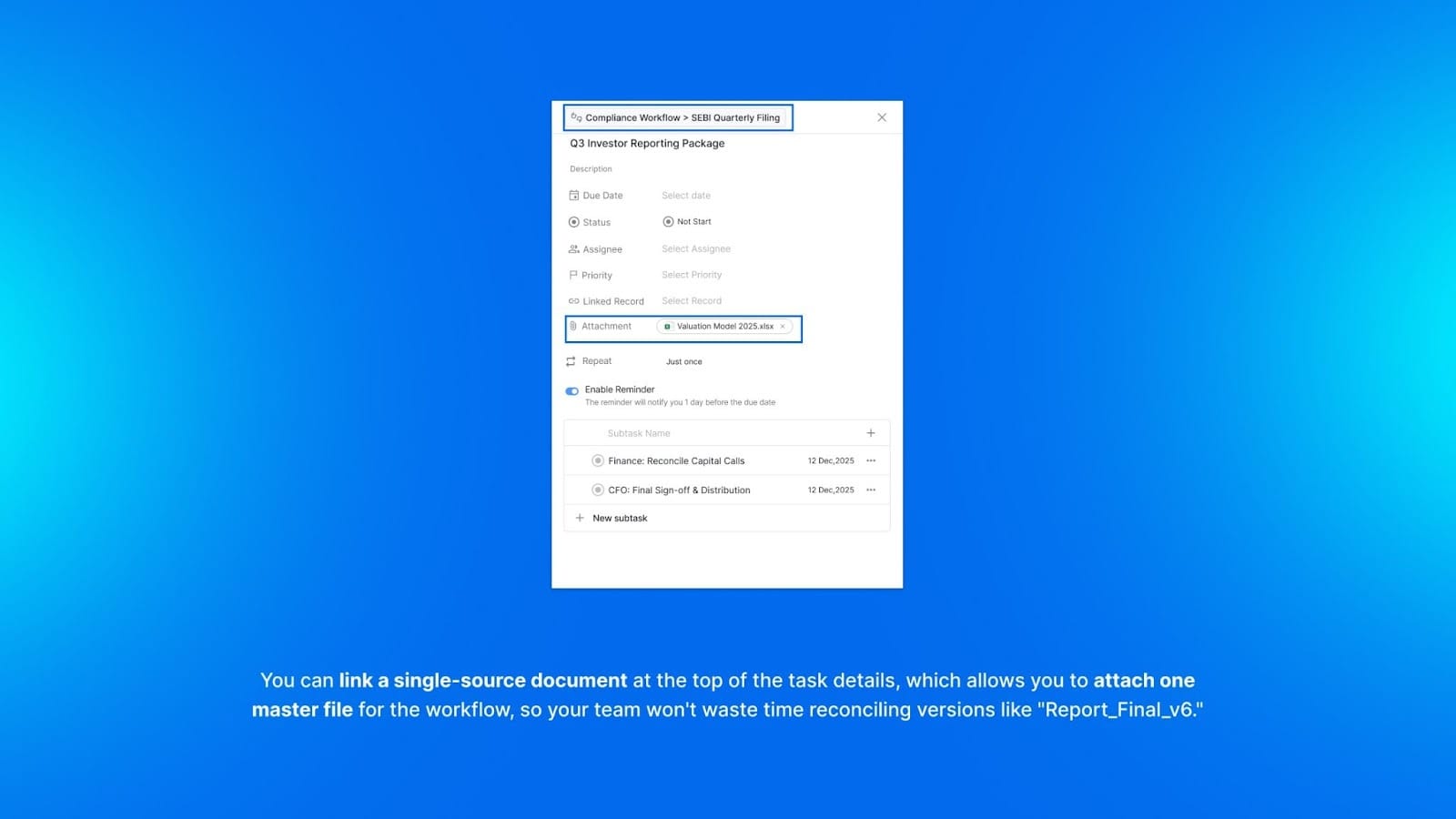This screenshot has height=819, width=1456.
Task: Mark Finance: Reconcile Capital Calls as complete
Action: (x=598, y=460)
